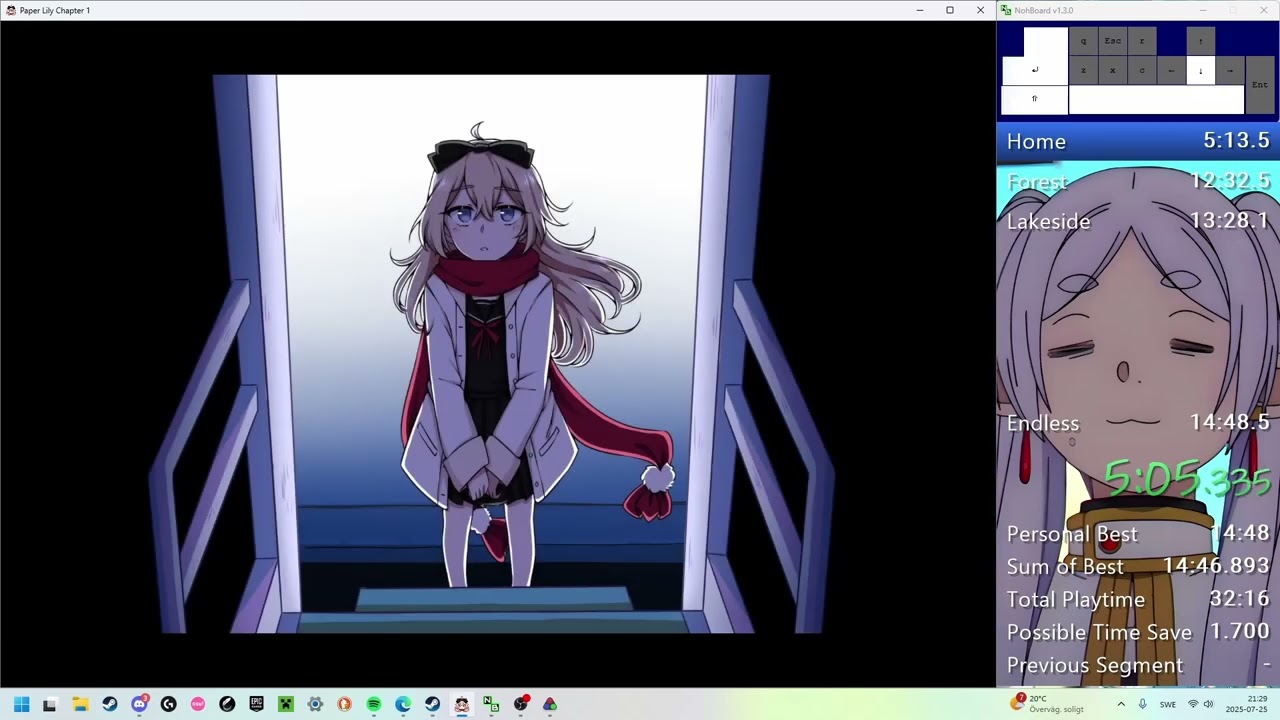Select the Paper Lily game taskbar icon
The width and height of the screenshot is (1280, 720).
[x=461, y=704]
